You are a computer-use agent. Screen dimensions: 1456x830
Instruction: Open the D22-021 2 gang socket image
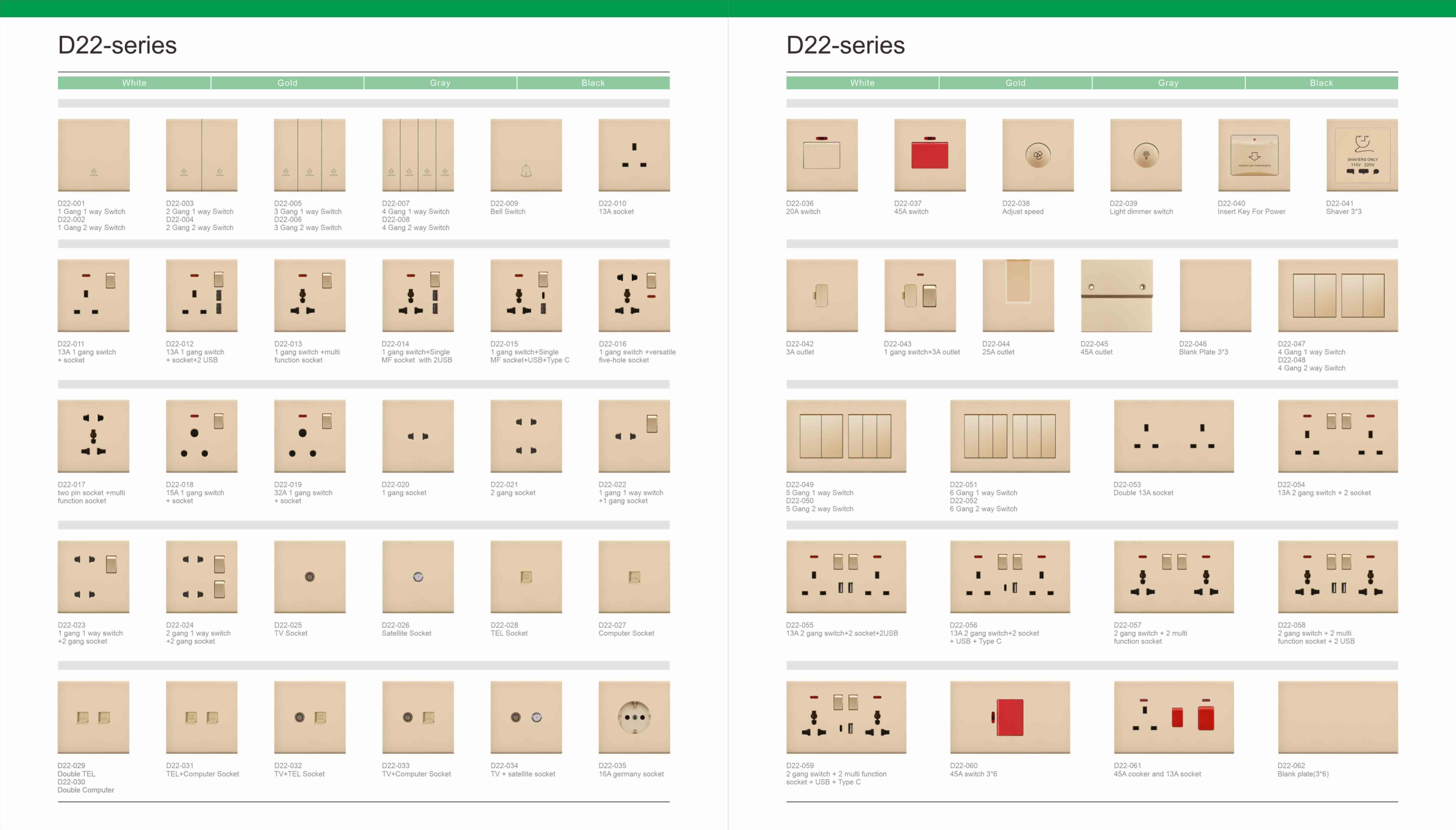526,436
